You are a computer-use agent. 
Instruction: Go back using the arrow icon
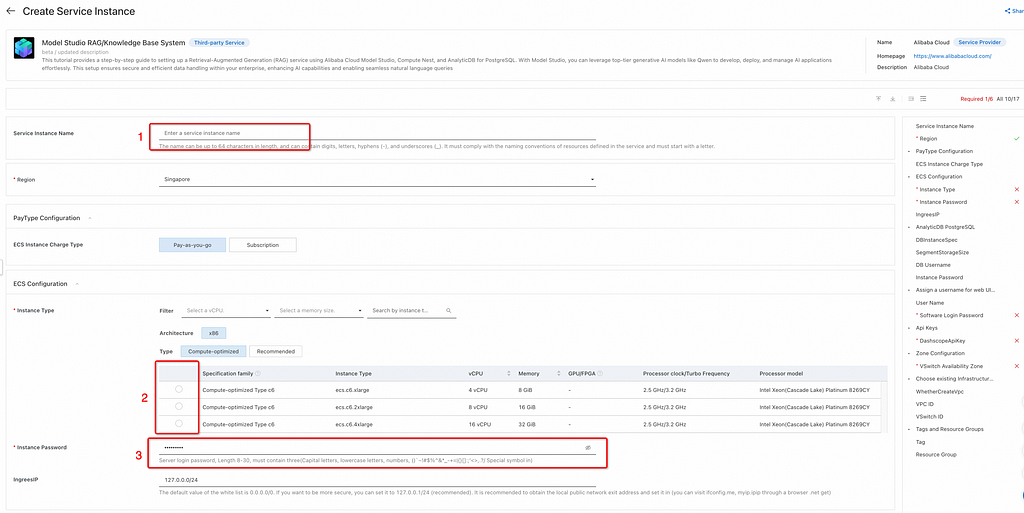10,11
